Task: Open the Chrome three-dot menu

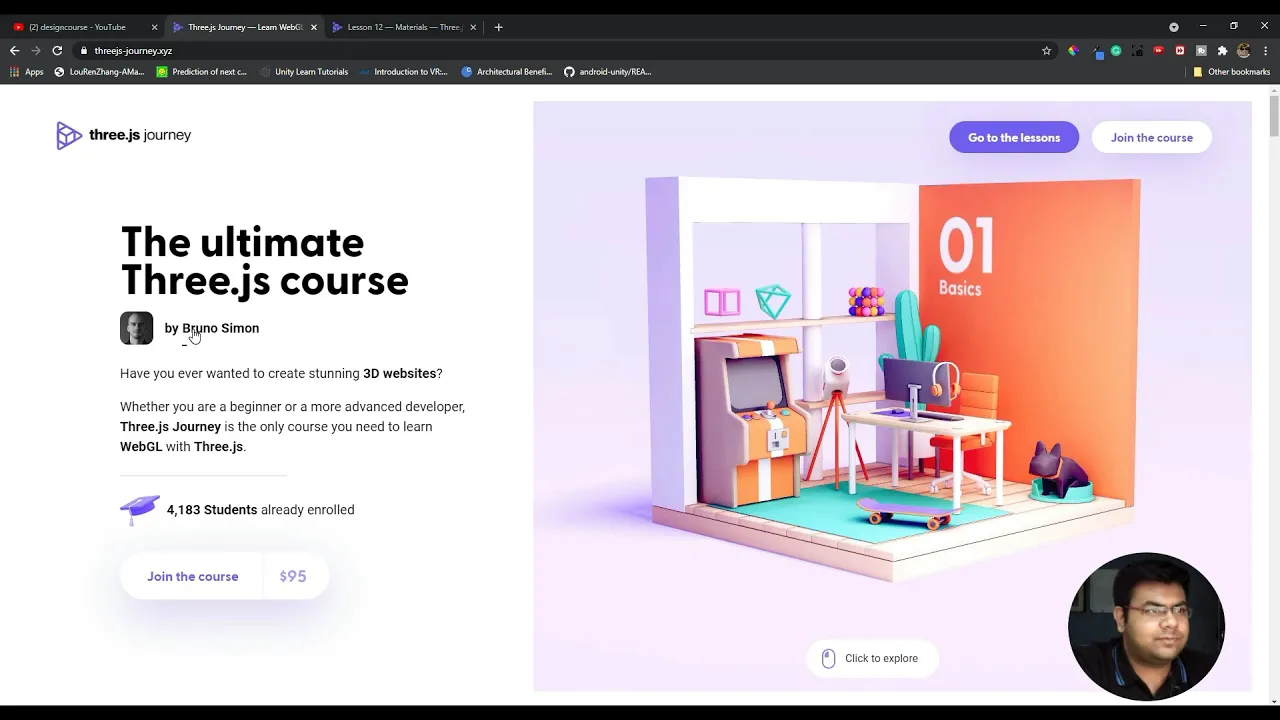Action: point(1265,51)
